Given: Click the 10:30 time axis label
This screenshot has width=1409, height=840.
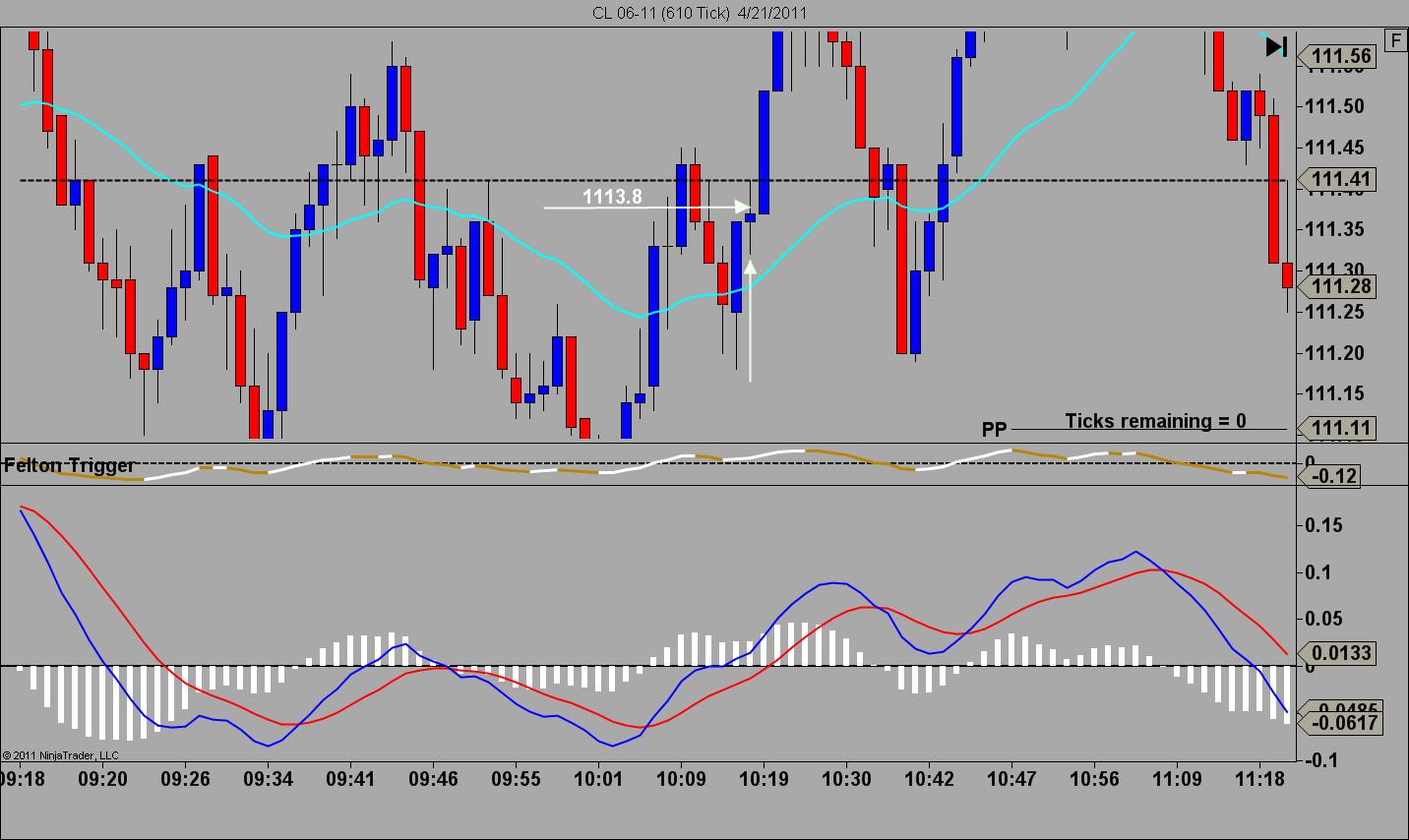Looking at the screenshot, I should [846, 779].
